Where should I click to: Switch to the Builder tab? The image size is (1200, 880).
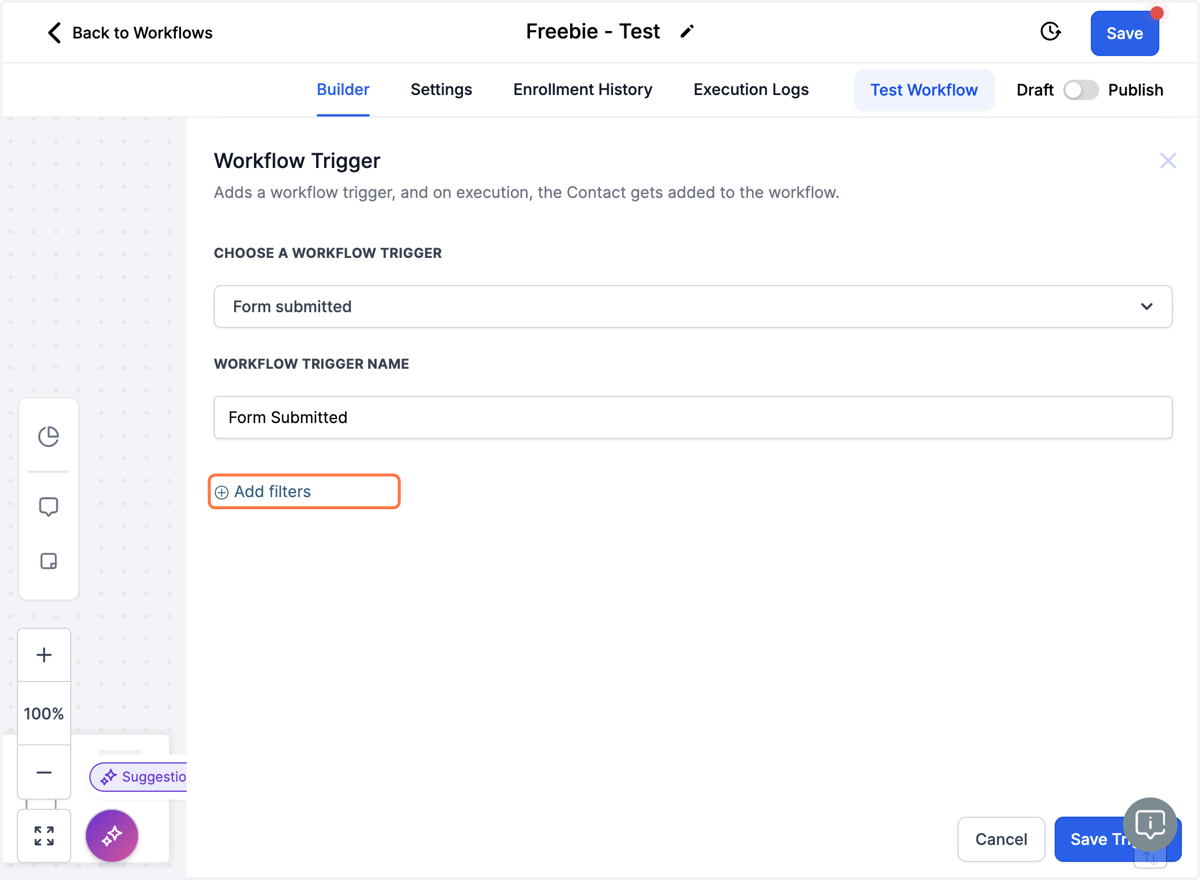(343, 89)
